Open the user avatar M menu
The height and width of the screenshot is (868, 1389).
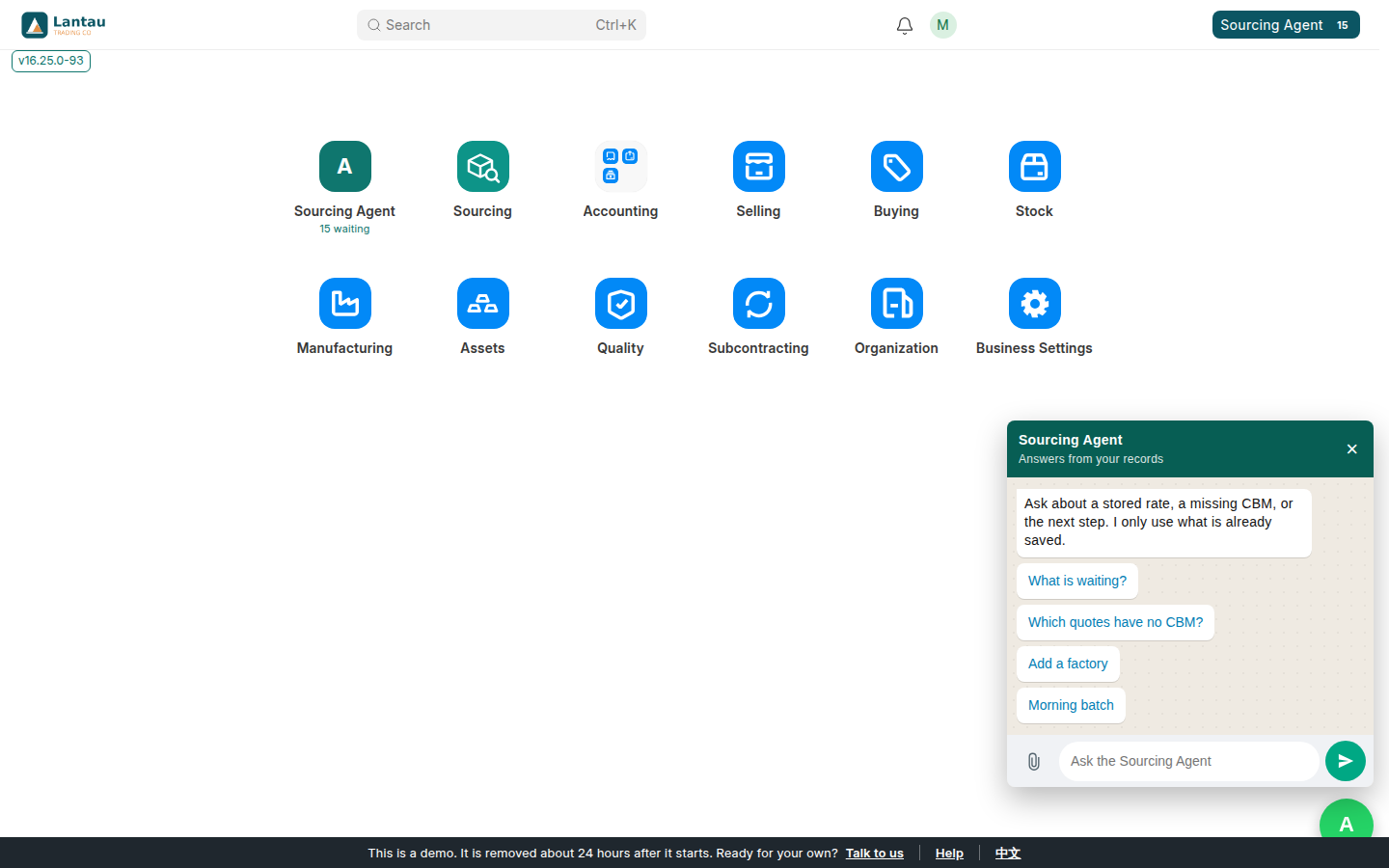pos(942,25)
